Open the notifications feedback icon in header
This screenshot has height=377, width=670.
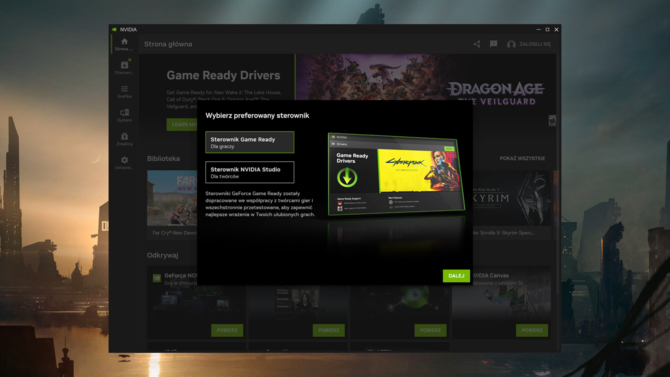pyautogui.click(x=494, y=44)
